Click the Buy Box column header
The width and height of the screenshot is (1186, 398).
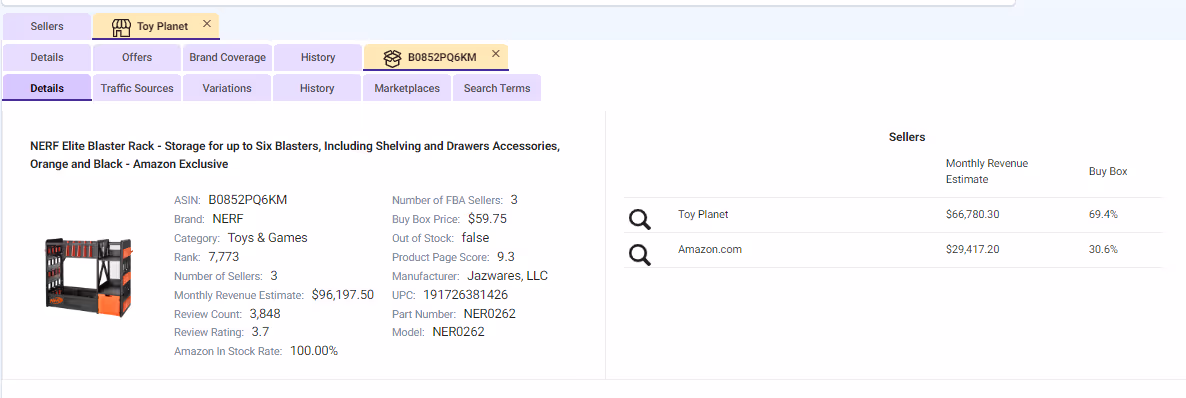click(x=1108, y=171)
